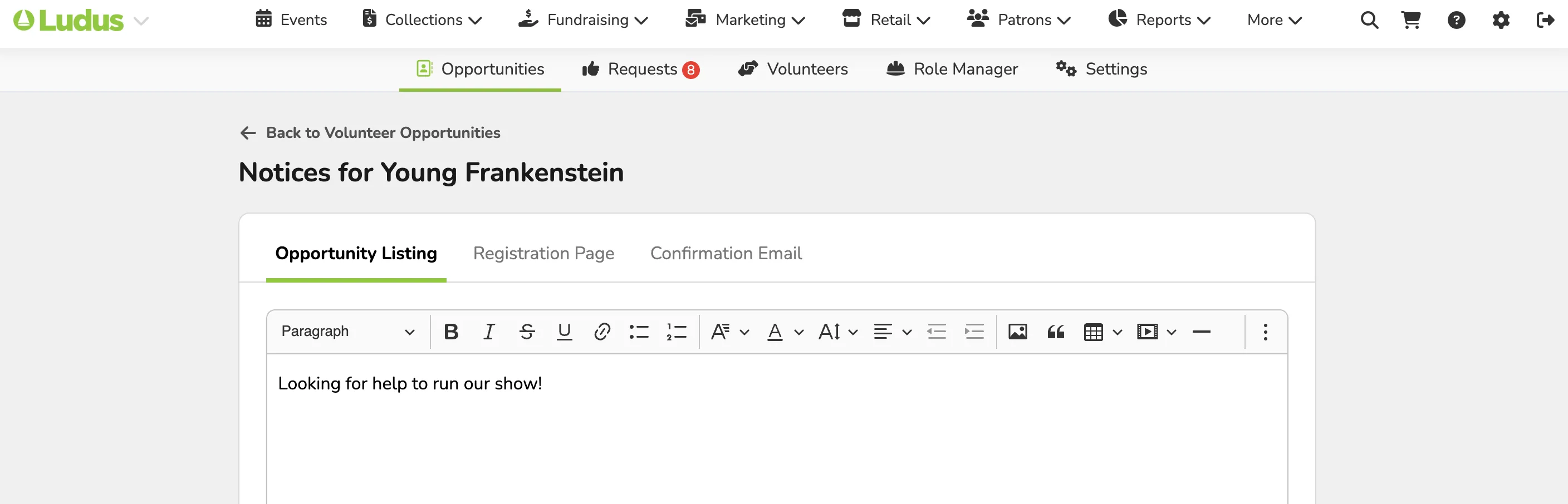Insert a block quote

point(1056,332)
